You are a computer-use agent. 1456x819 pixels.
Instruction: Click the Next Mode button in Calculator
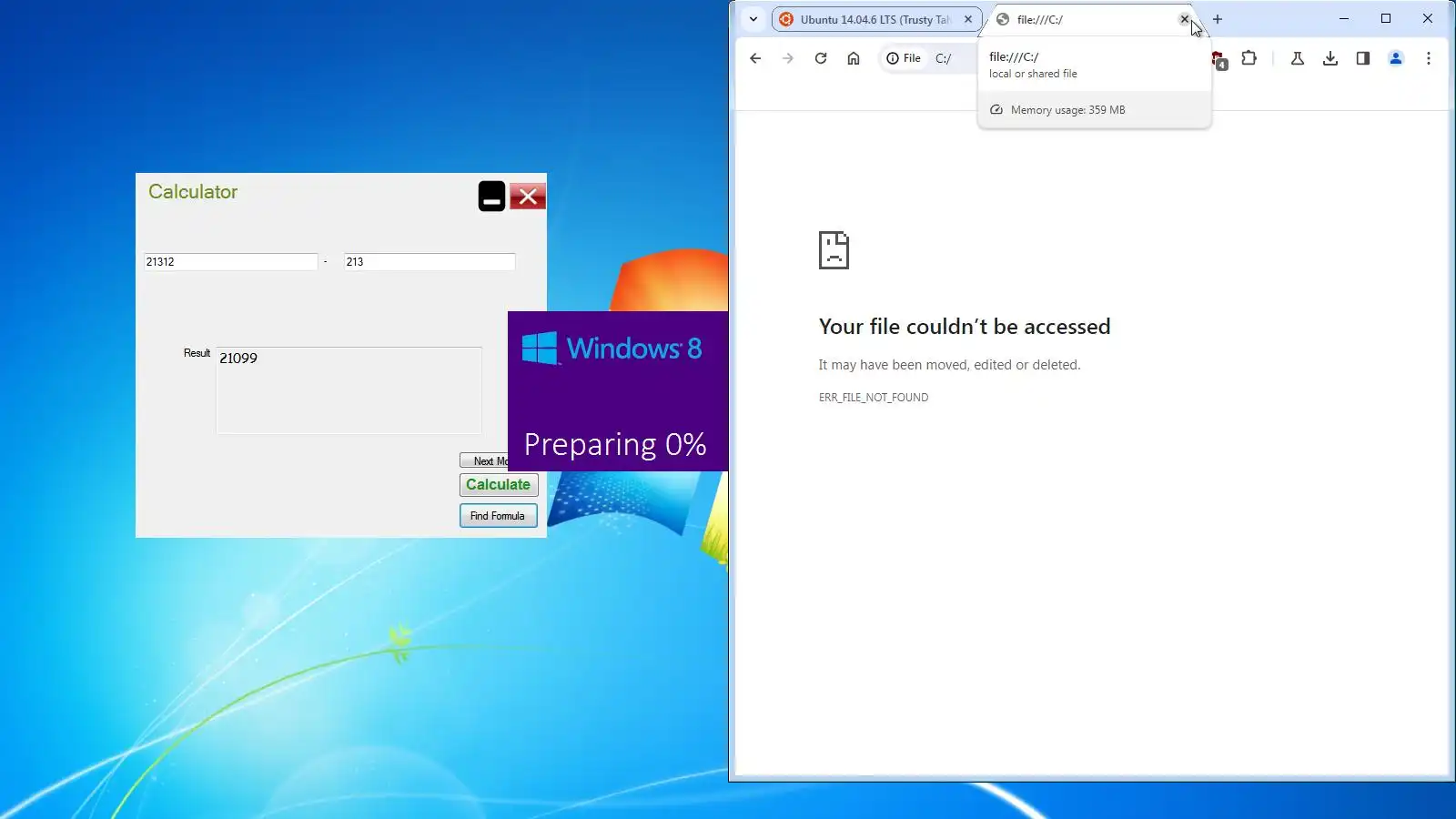click(484, 461)
